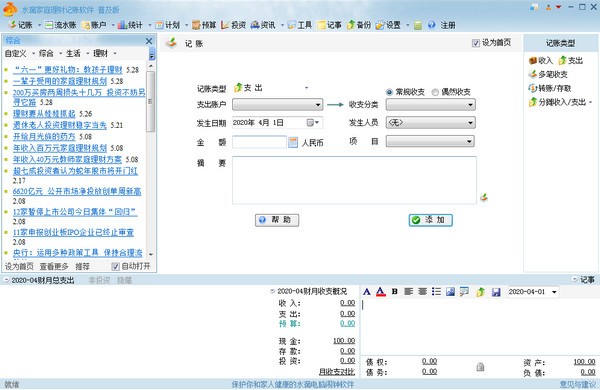
Task: Open the 预算 budget section
Action: pos(204,25)
